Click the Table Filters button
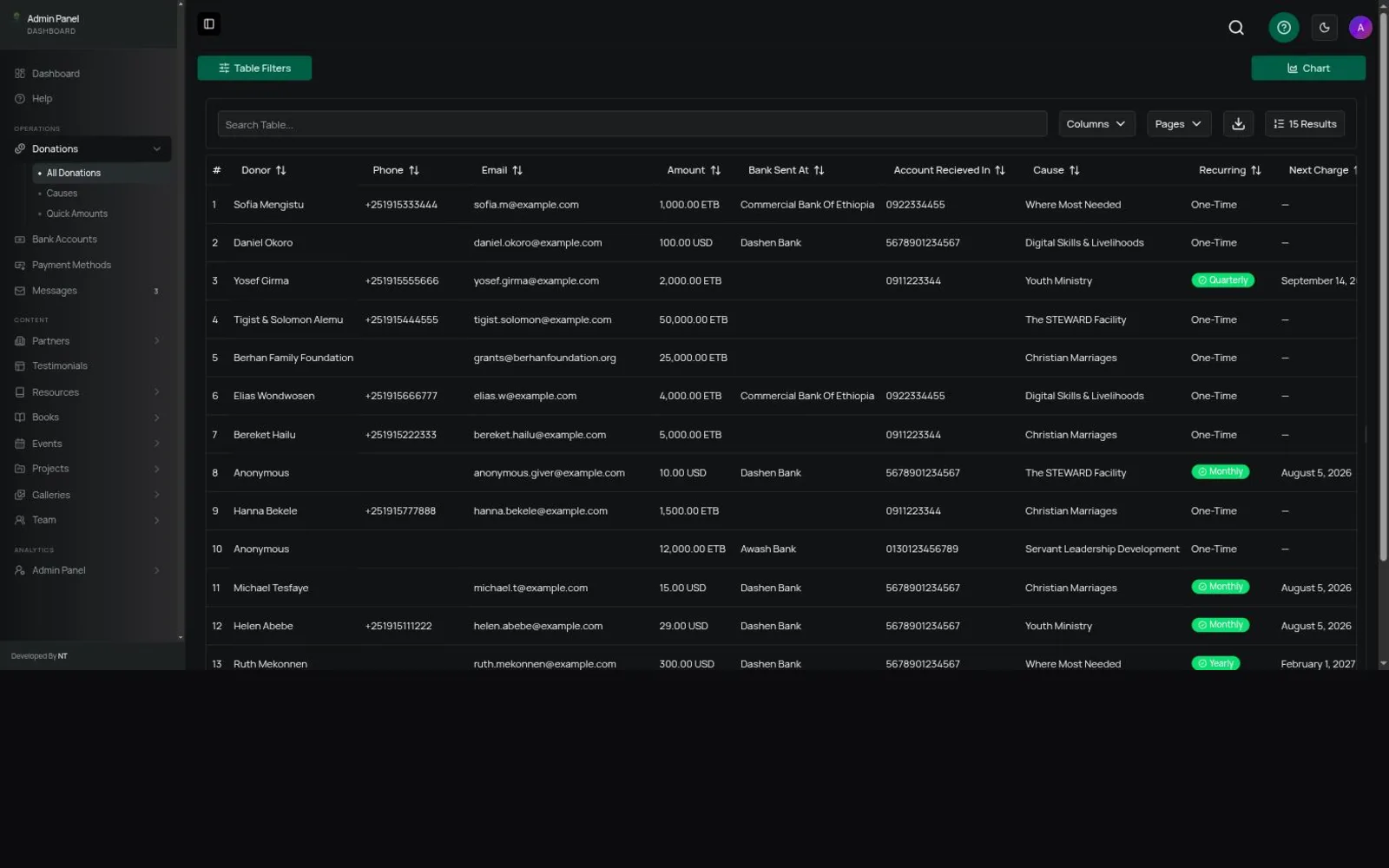The width and height of the screenshot is (1389, 868). pyautogui.click(x=254, y=69)
